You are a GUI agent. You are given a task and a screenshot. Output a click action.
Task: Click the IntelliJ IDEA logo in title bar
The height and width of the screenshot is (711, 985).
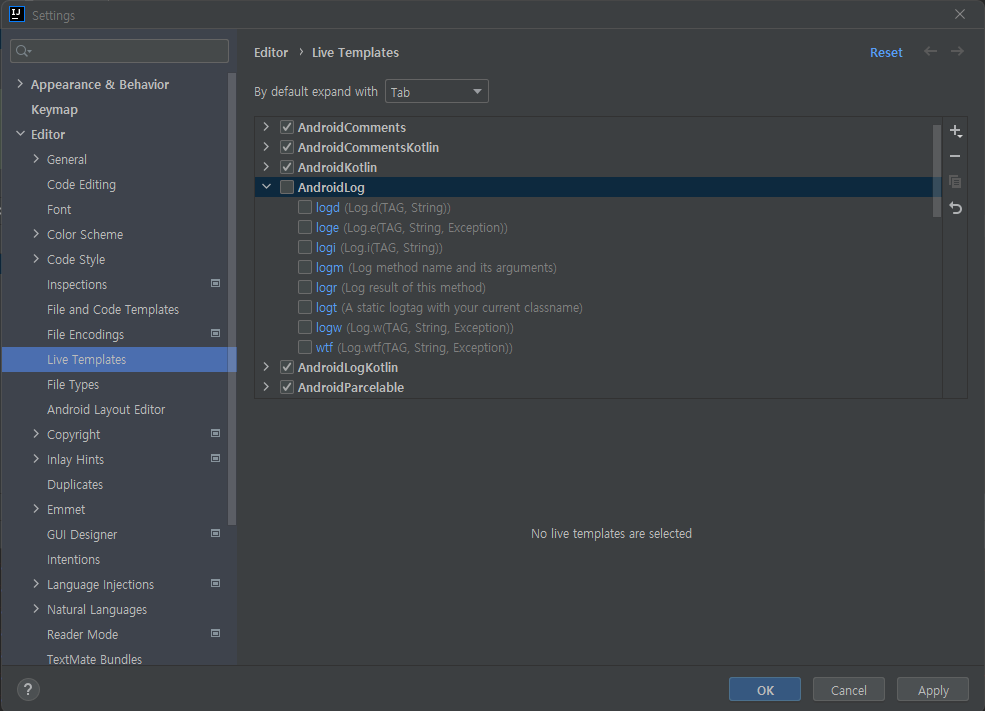click(17, 14)
